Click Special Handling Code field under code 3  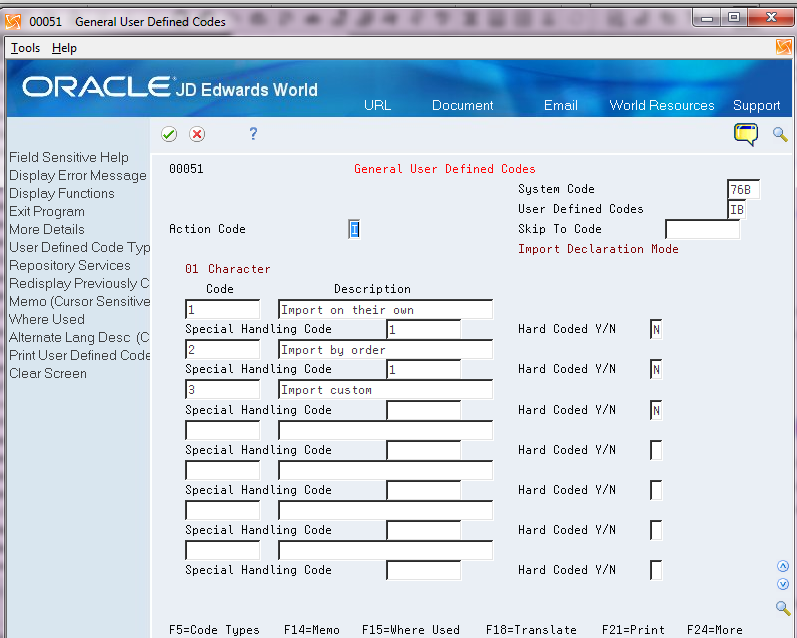coord(423,410)
